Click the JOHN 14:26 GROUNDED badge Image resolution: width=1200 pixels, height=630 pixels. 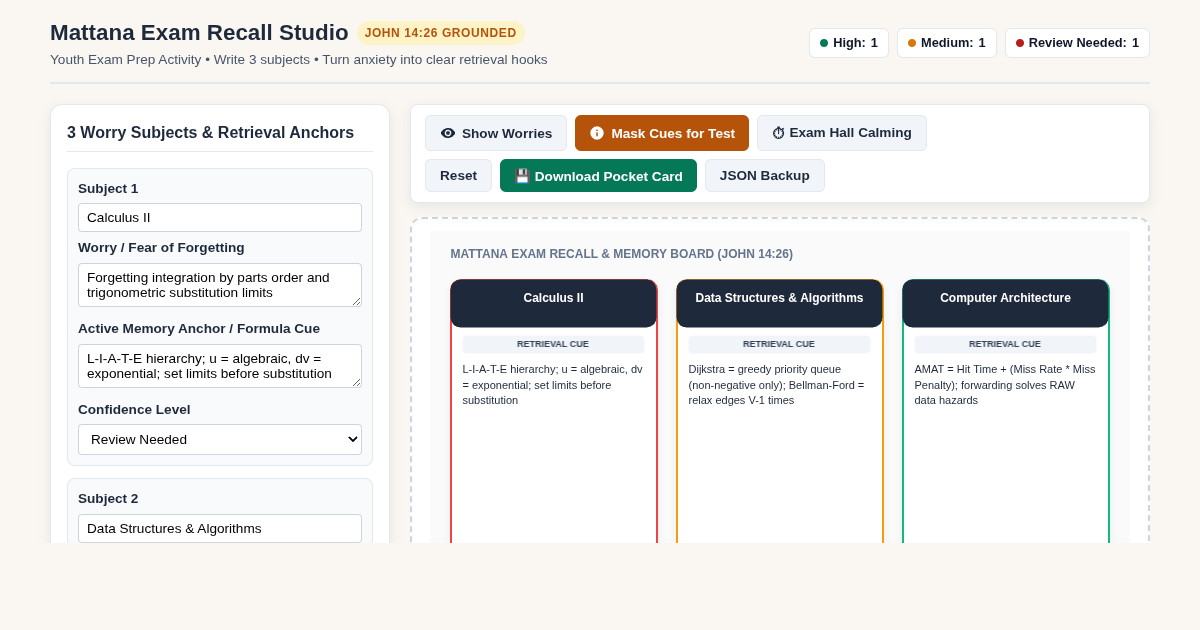point(441,33)
